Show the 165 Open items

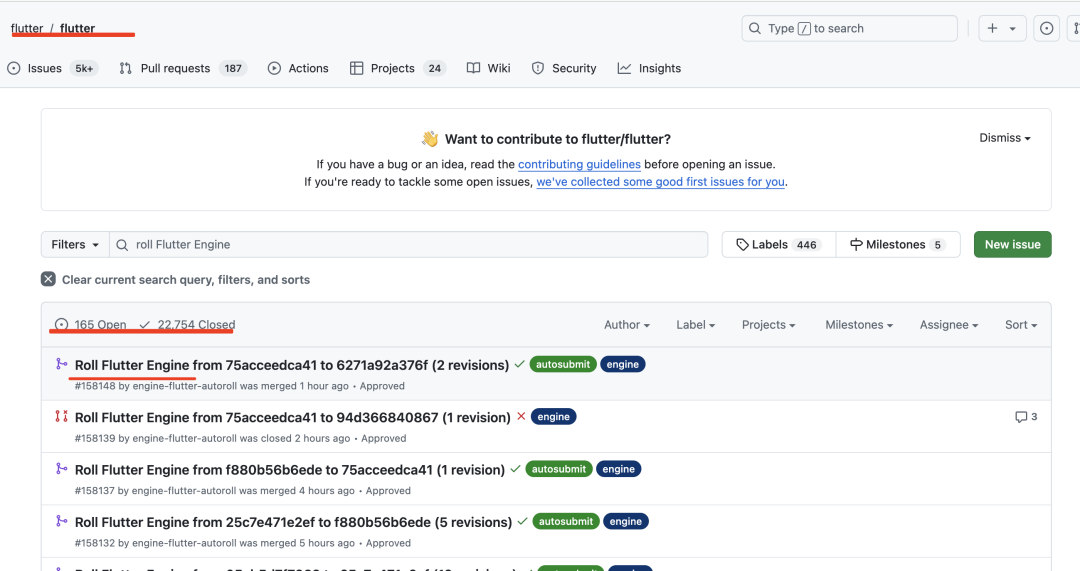coord(90,324)
